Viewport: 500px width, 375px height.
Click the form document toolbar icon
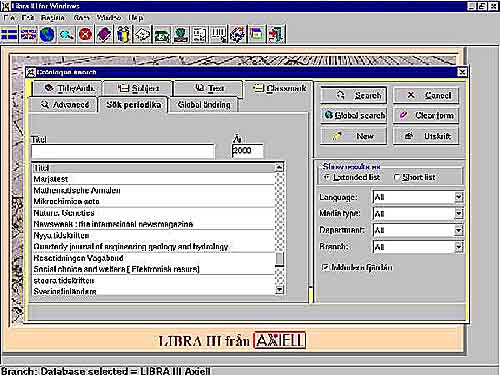[x=200, y=34]
